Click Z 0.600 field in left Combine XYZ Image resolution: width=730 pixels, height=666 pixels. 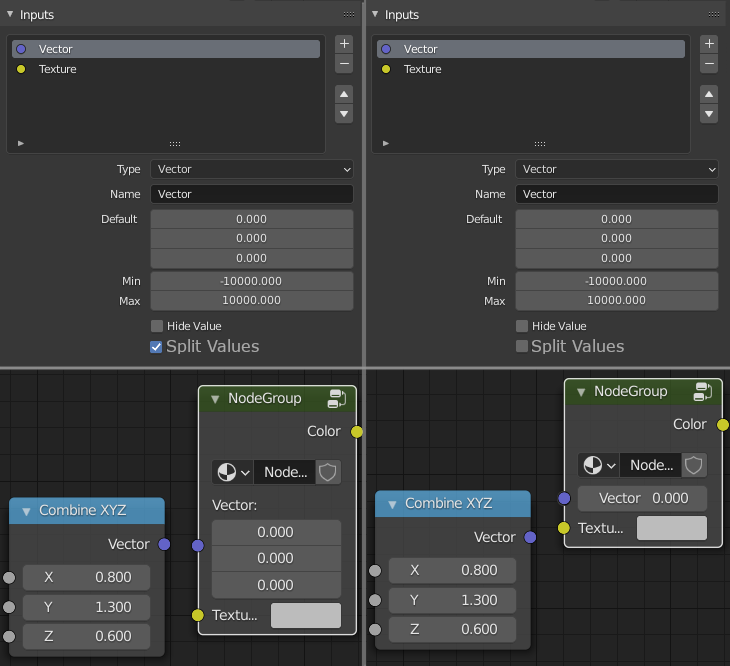click(87, 636)
